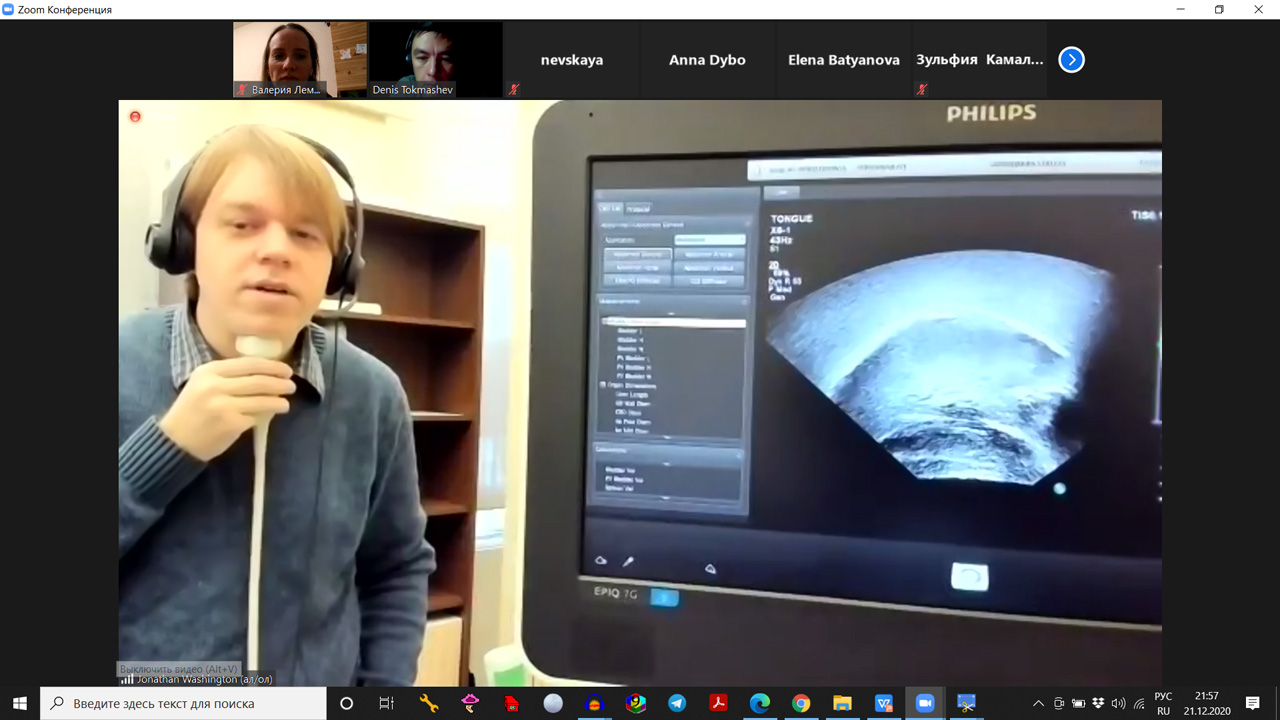1280x720 pixels.
Task: Click the red recording indicator dot
Action: [135, 117]
